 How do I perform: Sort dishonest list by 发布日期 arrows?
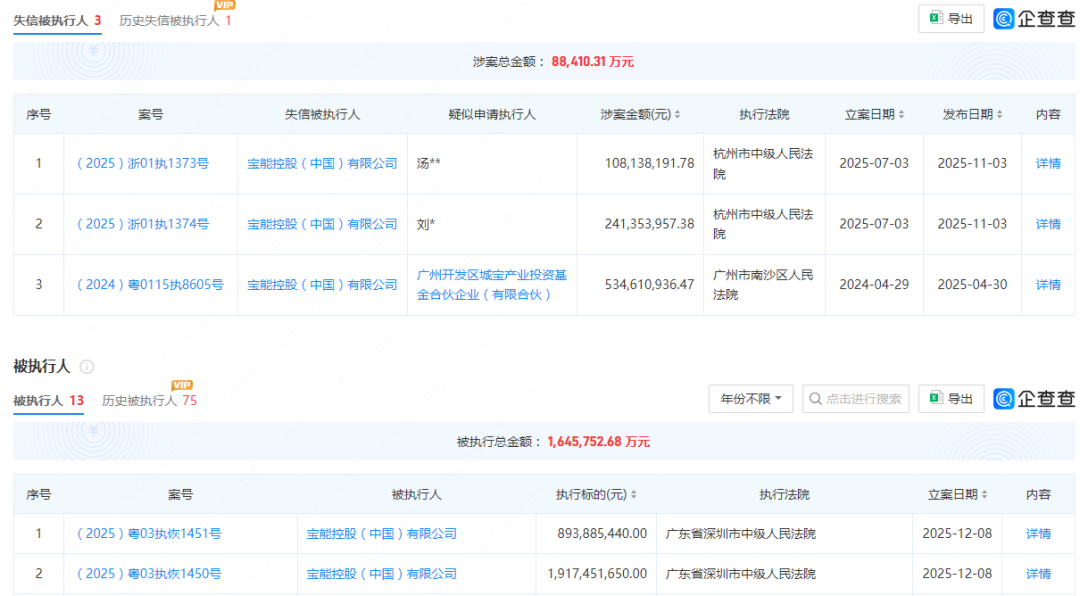1000,115
